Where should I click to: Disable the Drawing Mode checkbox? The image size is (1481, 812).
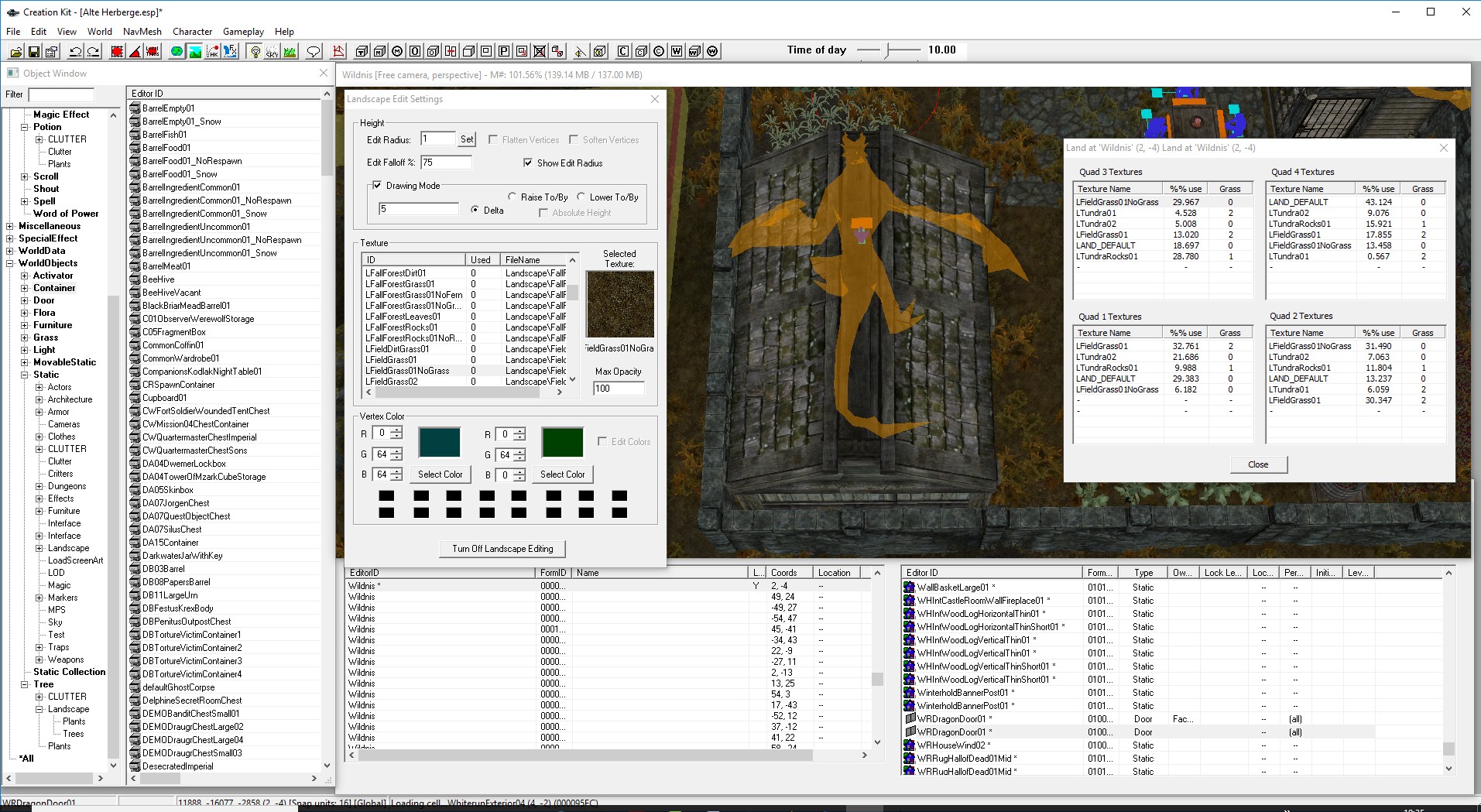[x=377, y=186]
